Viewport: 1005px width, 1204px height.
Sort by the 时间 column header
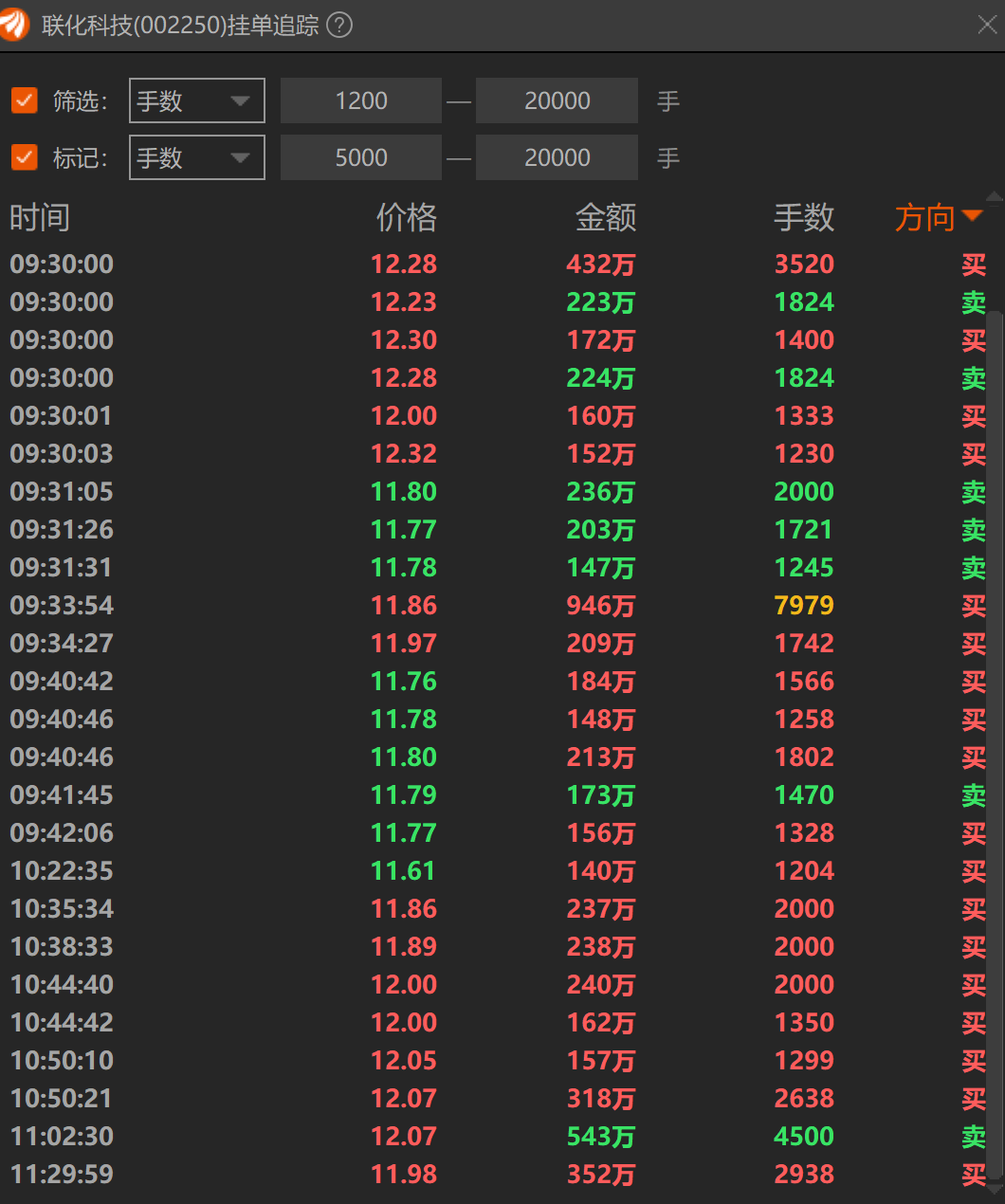coord(40,218)
